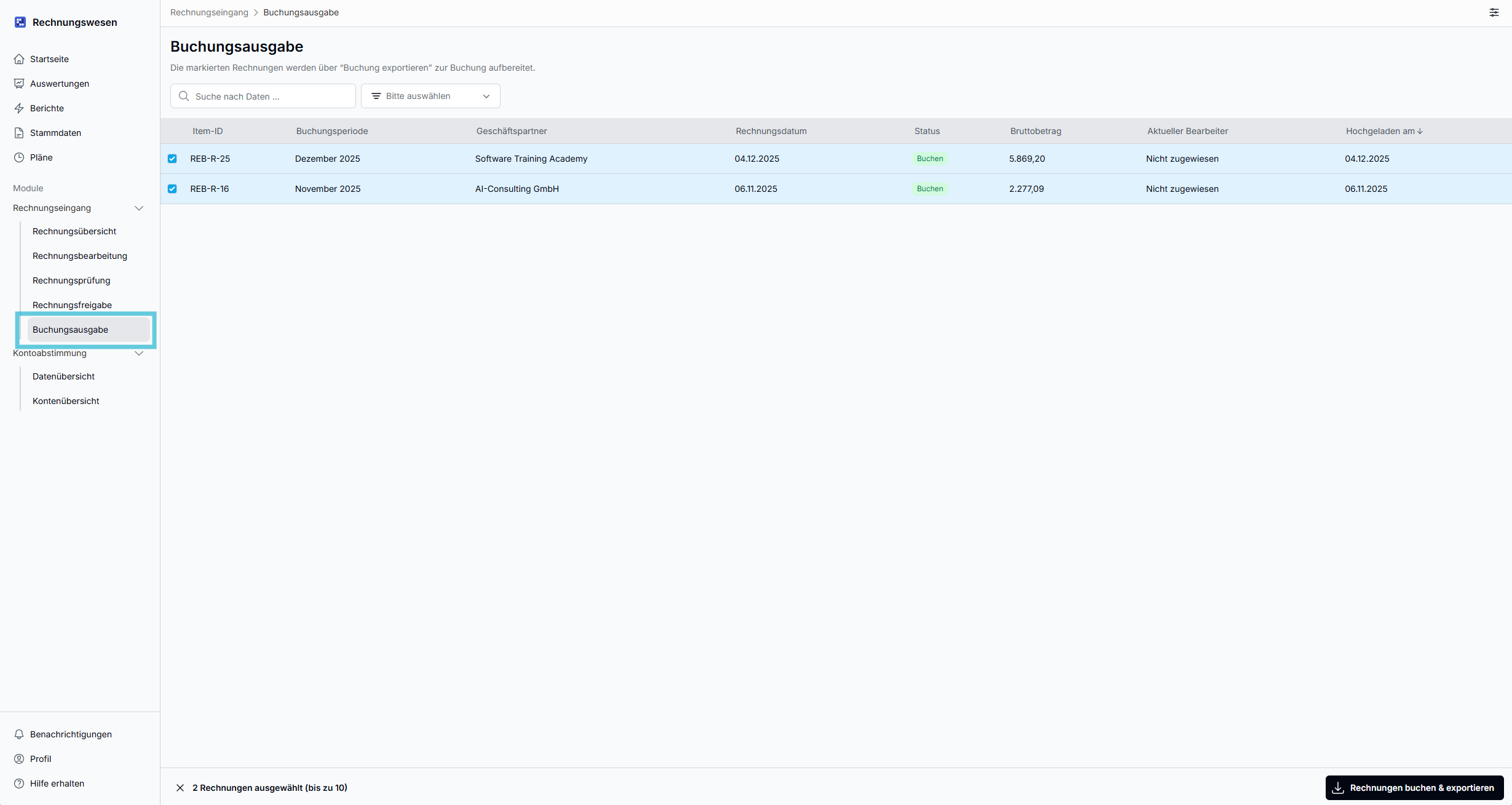Click the Berichte lightning bolt icon

[x=19, y=108]
